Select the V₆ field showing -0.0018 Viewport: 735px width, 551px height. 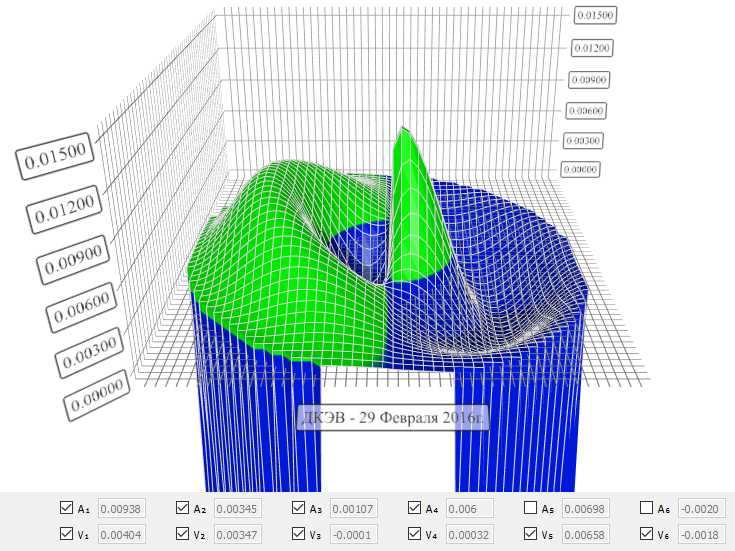pos(701,534)
